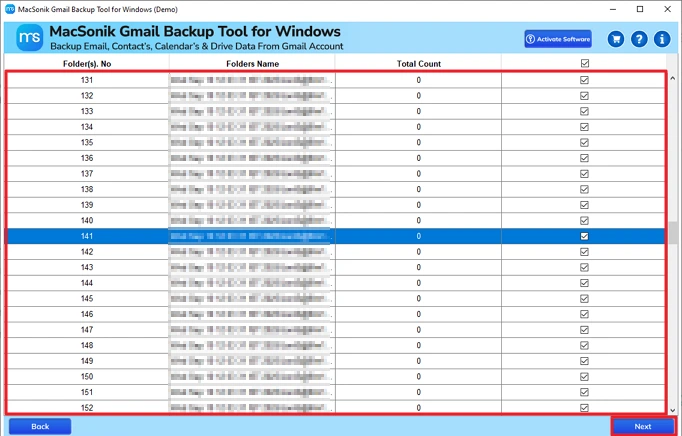Click the scrollbar down arrow
Viewport: 682px width, 436px height.
674,410
